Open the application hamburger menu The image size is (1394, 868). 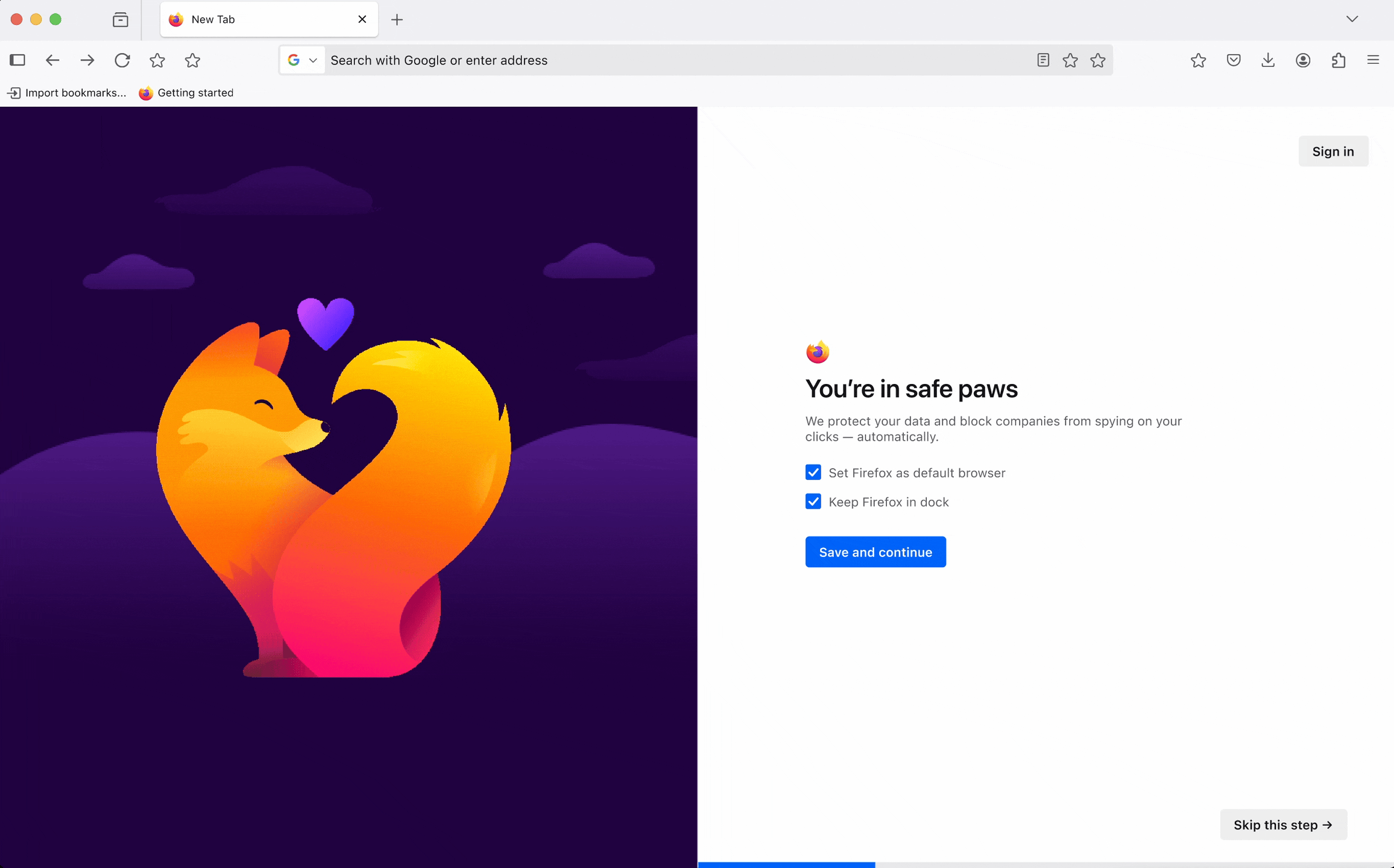coord(1372,60)
